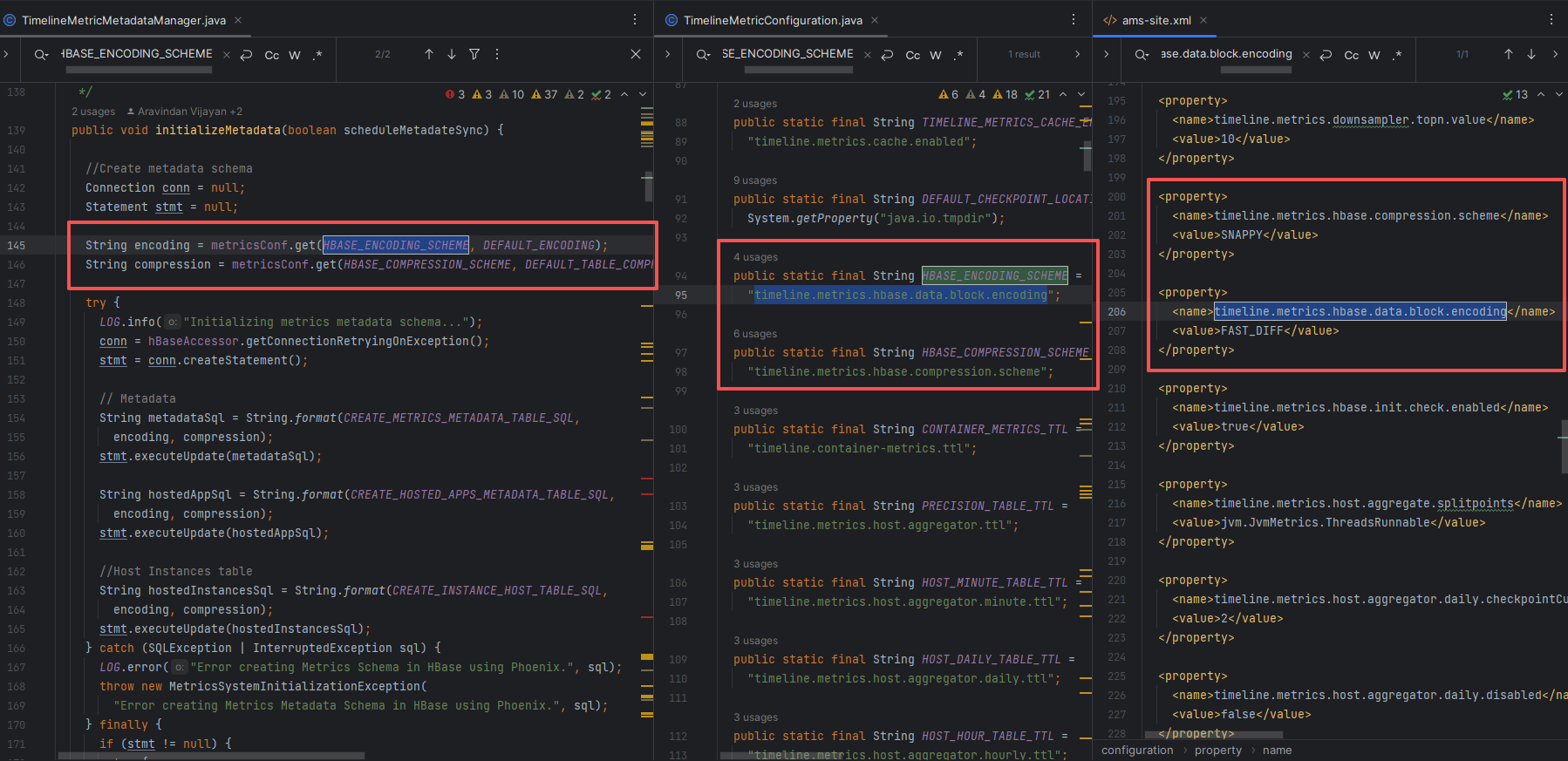1568x761 pixels.
Task: Open search history in ams-site.xml find bar
Action: (1142, 55)
